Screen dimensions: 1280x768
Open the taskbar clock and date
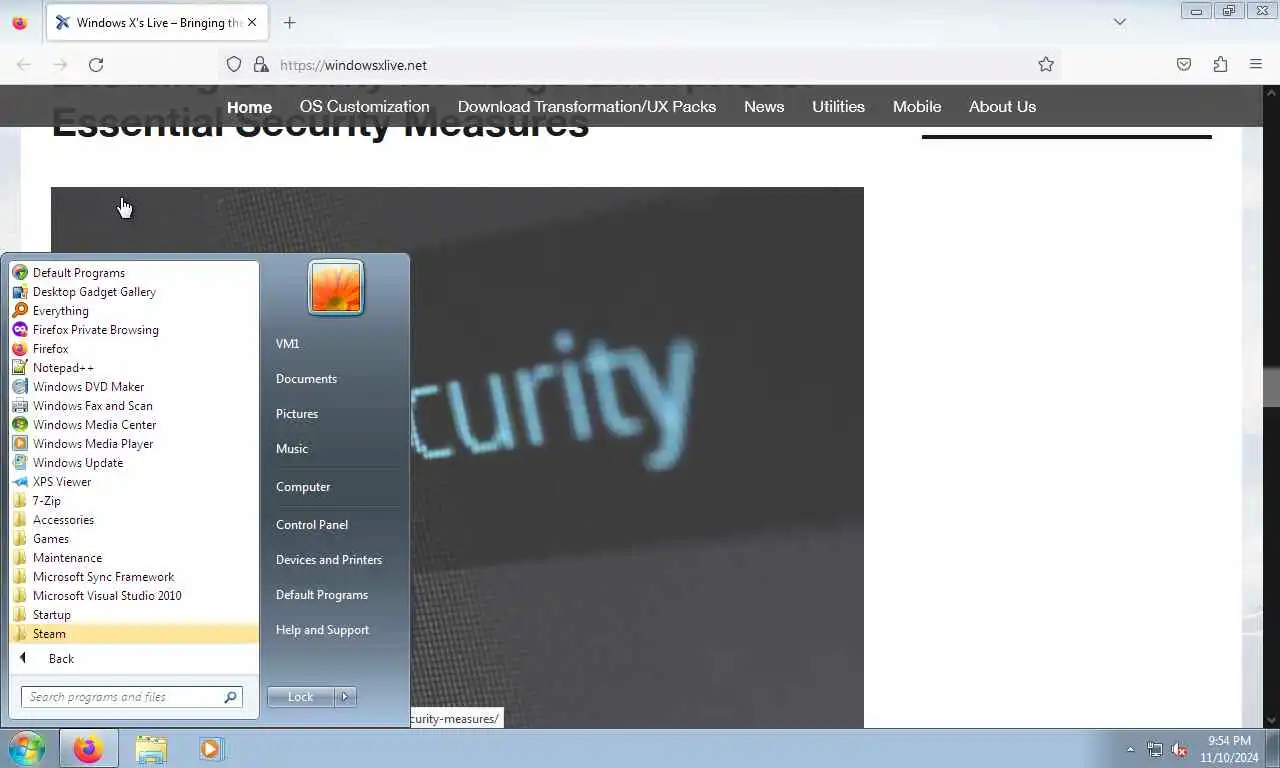(1229, 749)
